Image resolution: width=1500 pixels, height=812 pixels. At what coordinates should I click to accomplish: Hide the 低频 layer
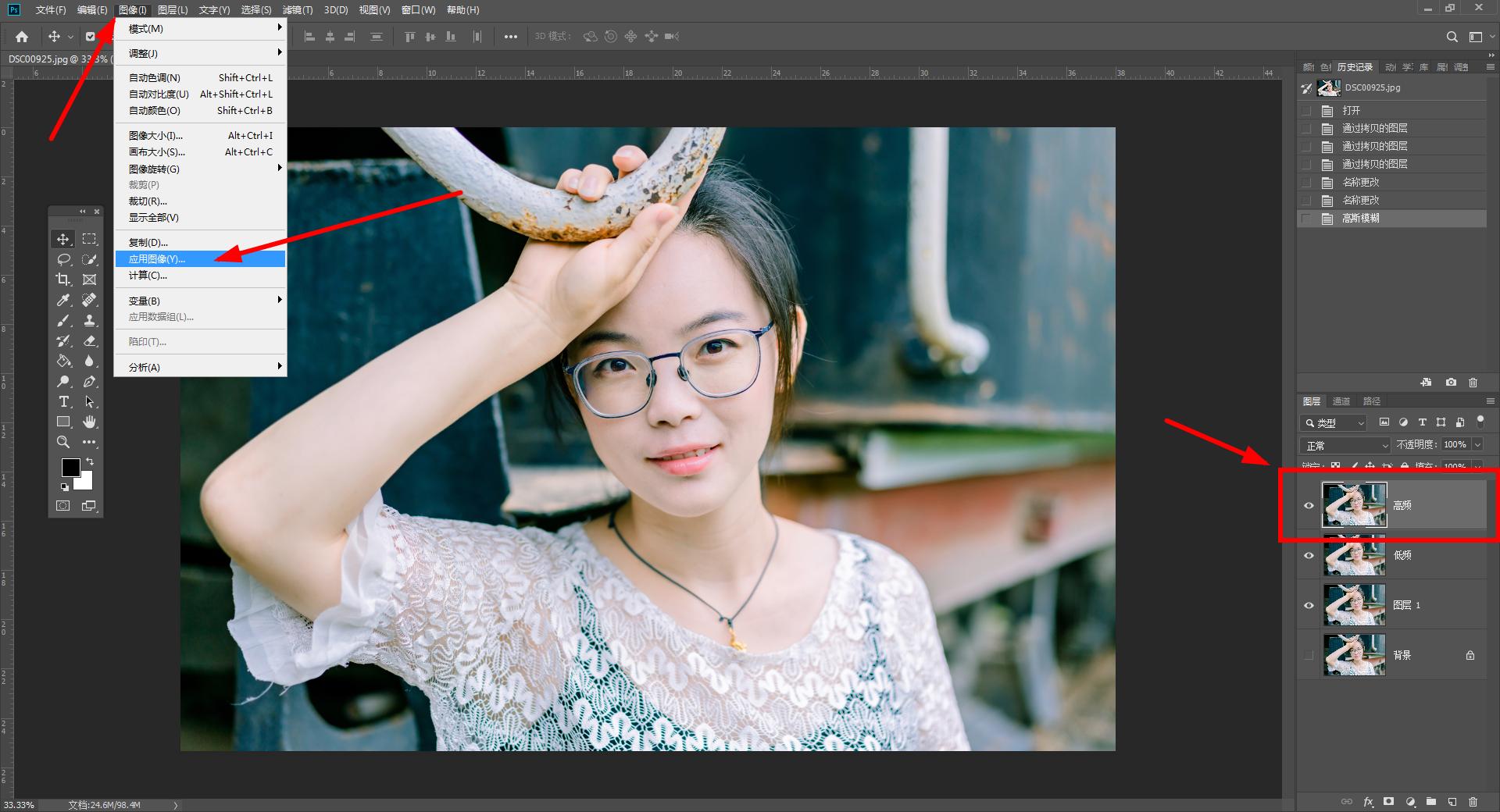tap(1309, 555)
